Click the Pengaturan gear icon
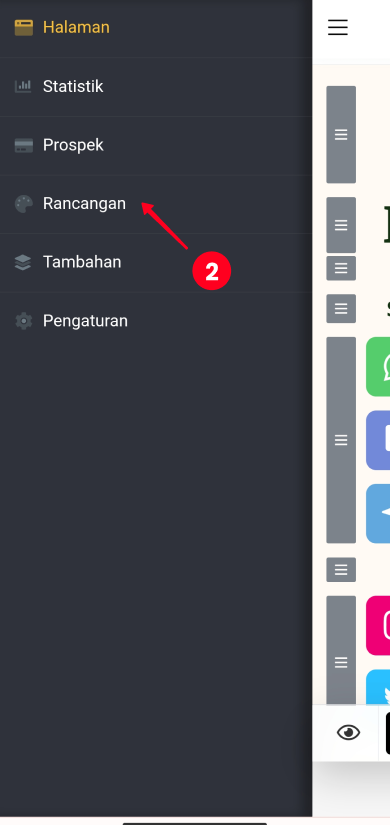Image resolution: width=390 pixels, height=825 pixels. 23,321
